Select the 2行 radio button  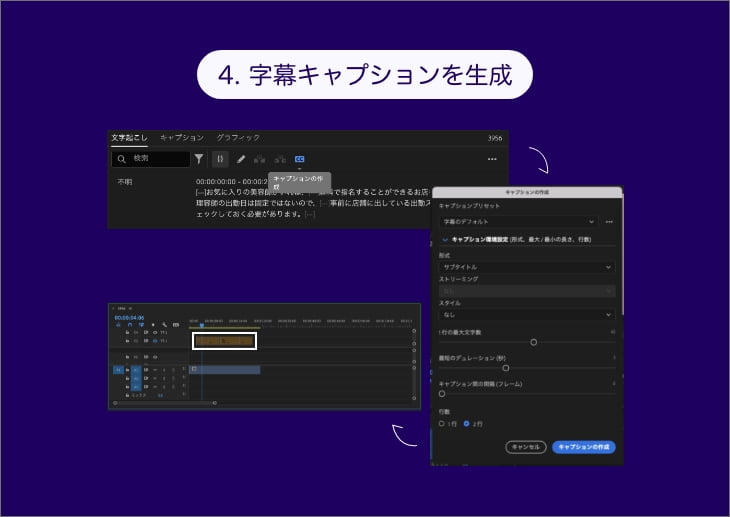click(x=466, y=423)
